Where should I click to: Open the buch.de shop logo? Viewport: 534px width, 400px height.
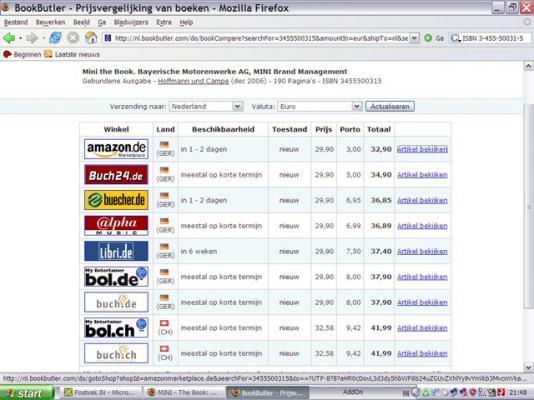pos(116,302)
